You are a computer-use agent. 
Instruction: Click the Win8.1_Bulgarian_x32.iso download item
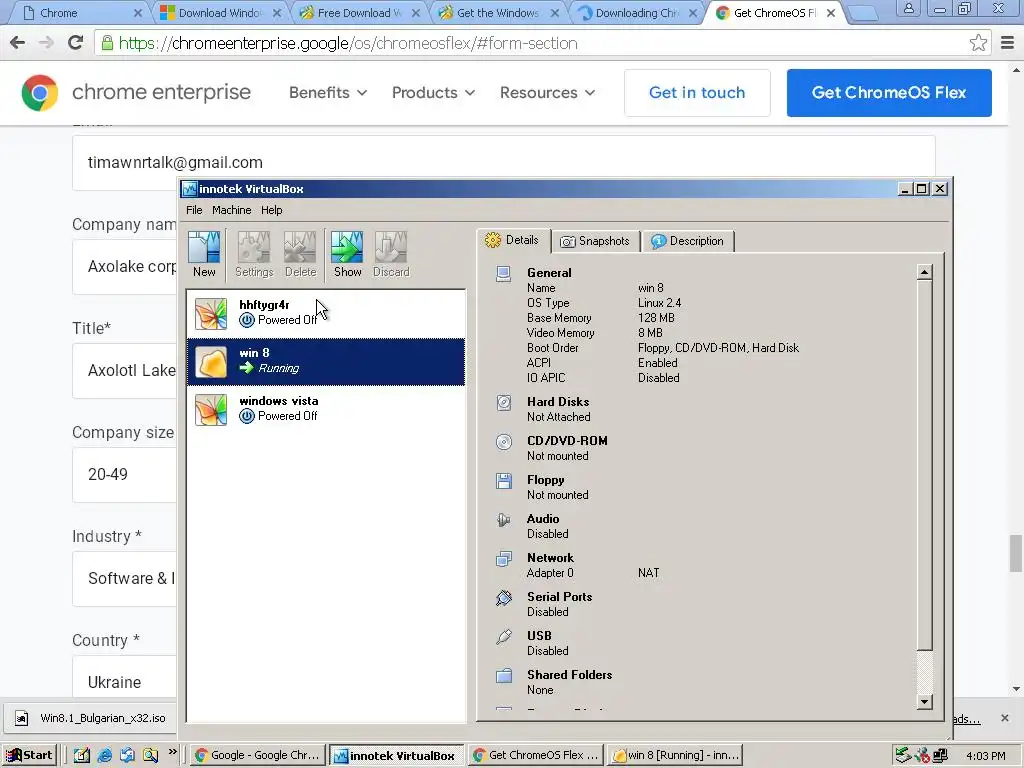coord(91,718)
